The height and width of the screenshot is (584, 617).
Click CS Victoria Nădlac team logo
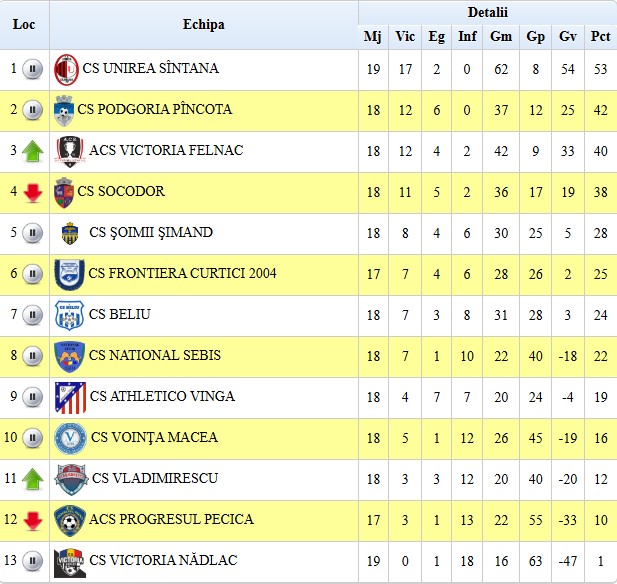tap(70, 563)
